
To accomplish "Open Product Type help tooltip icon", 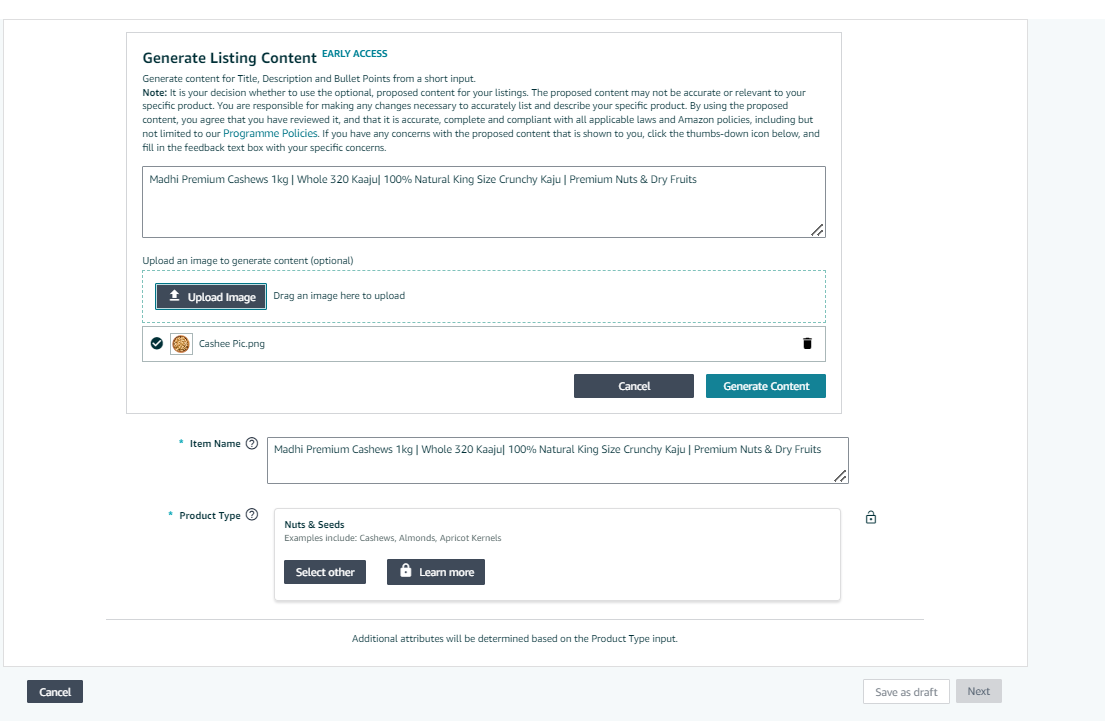I will (252, 514).
